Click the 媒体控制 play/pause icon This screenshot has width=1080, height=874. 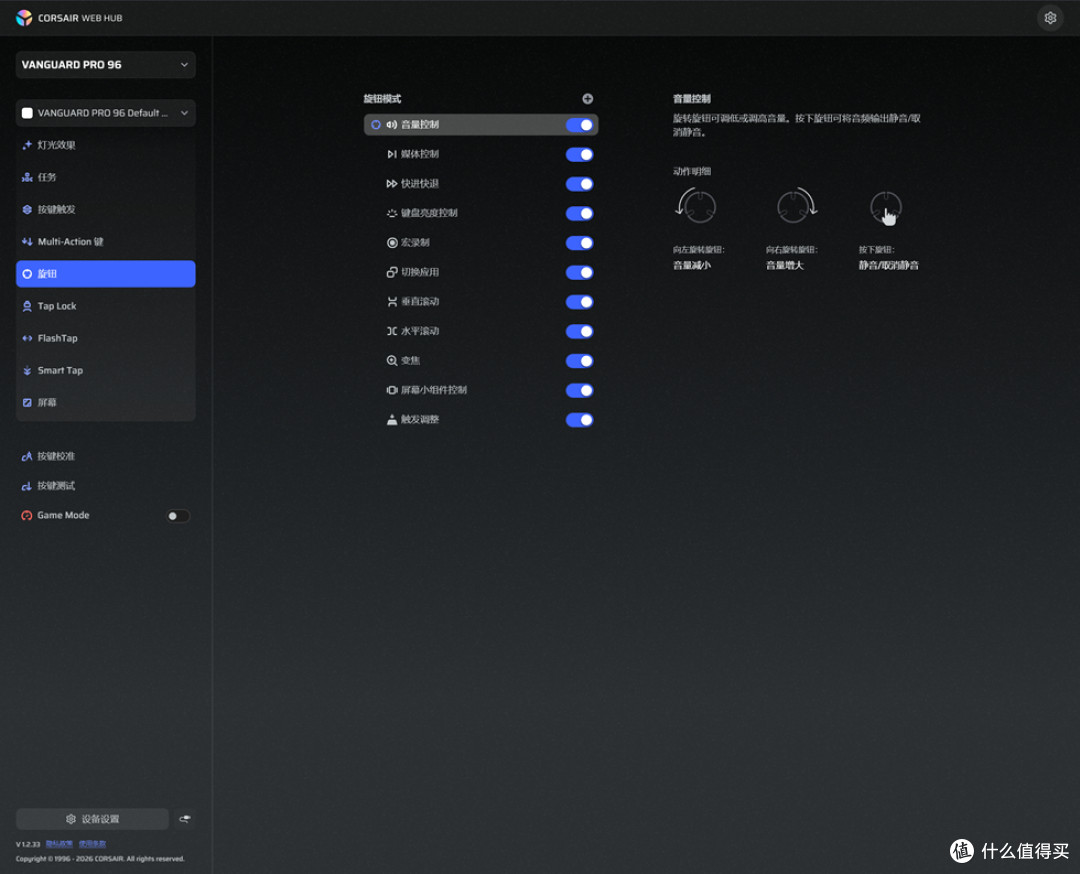pyautogui.click(x=392, y=154)
